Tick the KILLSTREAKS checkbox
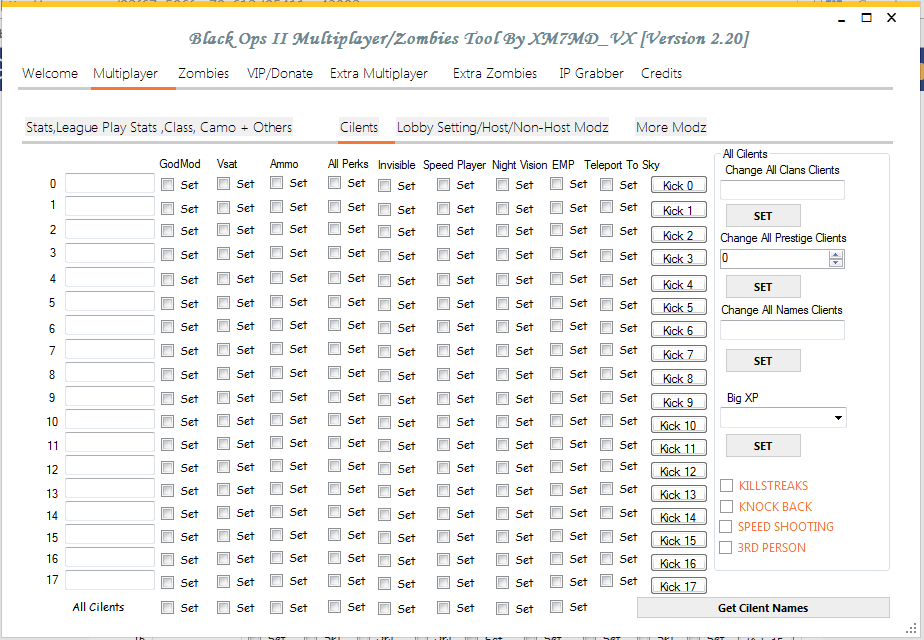924x640 pixels. (x=727, y=486)
